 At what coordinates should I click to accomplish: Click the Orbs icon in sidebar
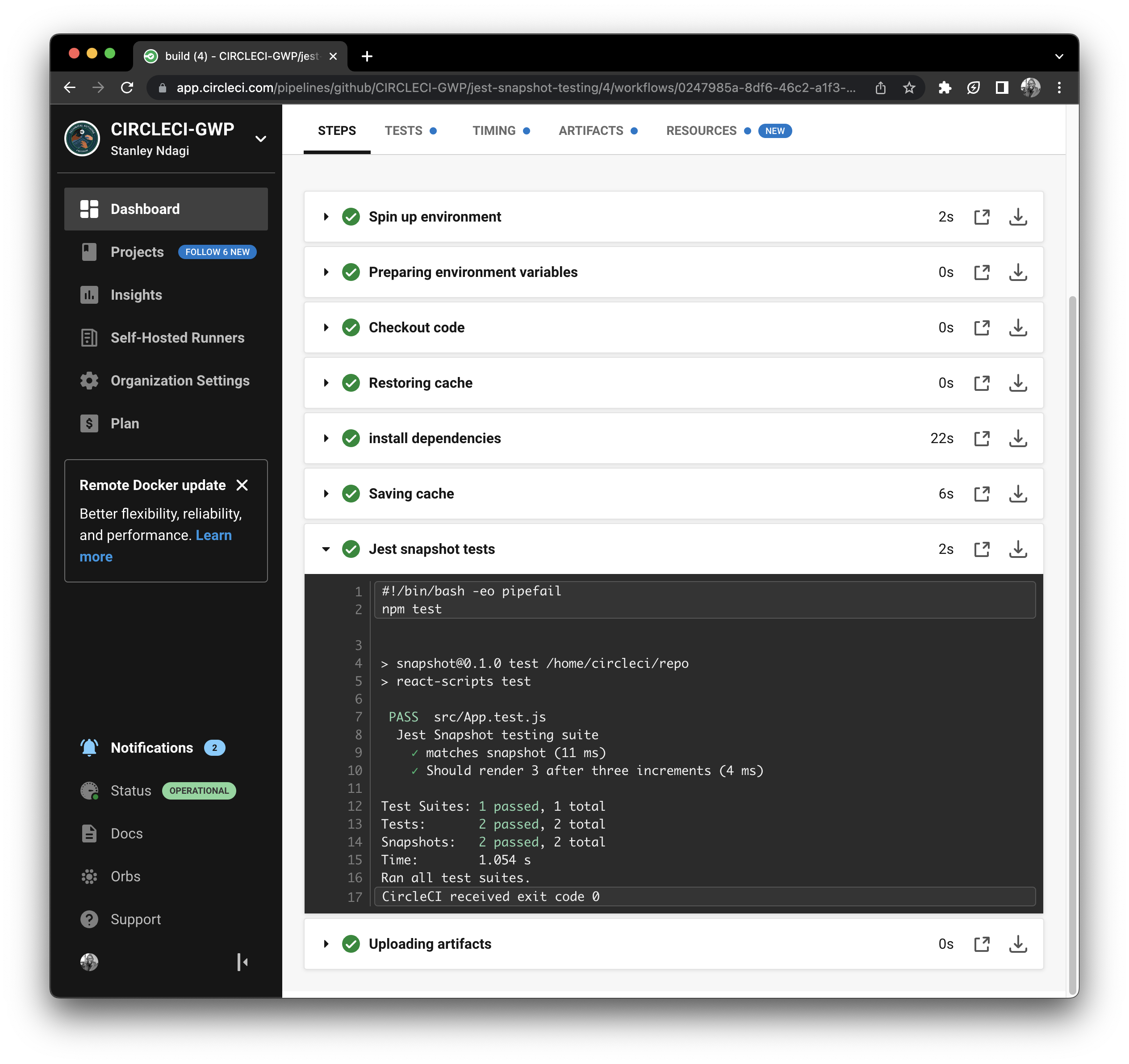coord(89,876)
